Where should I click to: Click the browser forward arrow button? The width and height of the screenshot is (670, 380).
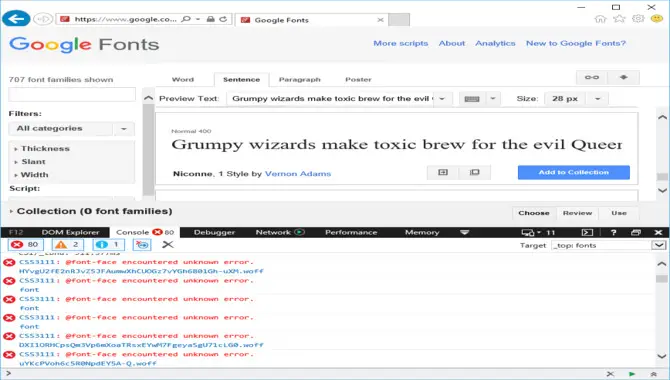(x=43, y=19)
